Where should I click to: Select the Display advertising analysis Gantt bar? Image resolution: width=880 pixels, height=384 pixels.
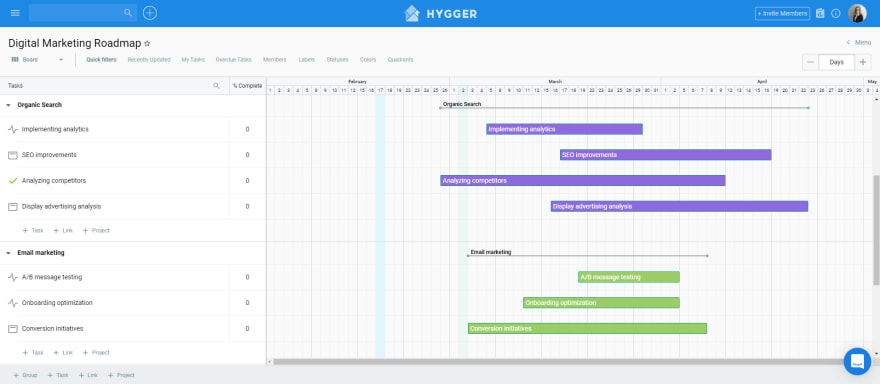coord(679,207)
